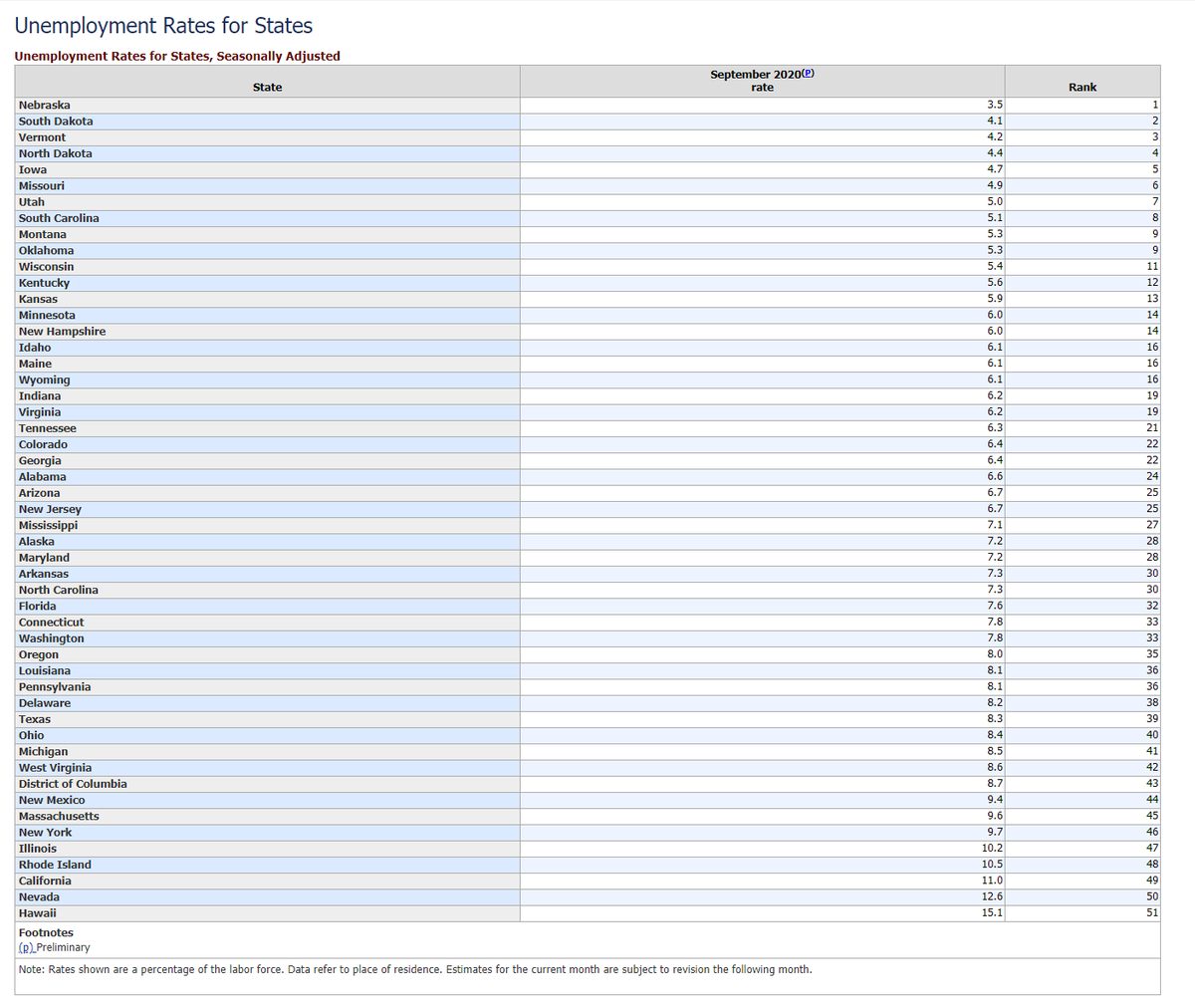
Task: Click Minnesota in the State column
Action: [47, 316]
